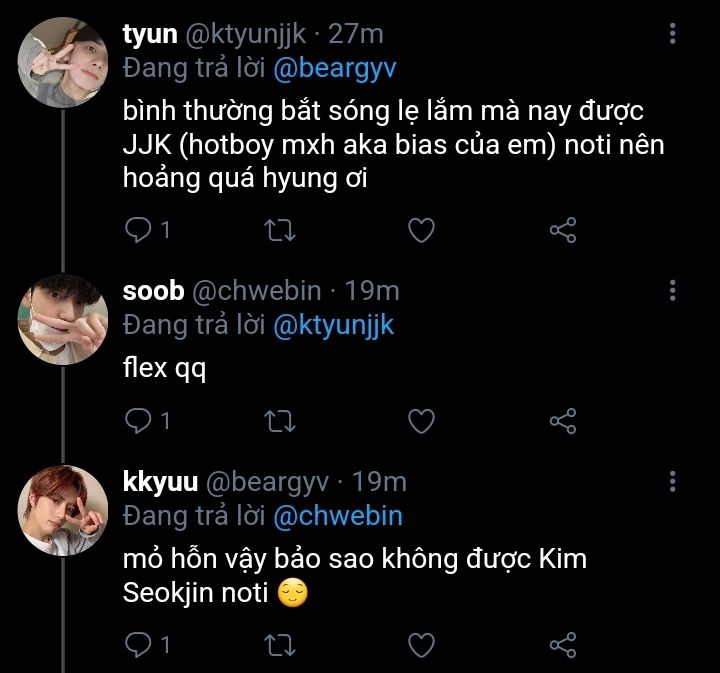Share kkyuu's tweet
Image resolution: width=720 pixels, height=673 pixels.
tap(563, 642)
